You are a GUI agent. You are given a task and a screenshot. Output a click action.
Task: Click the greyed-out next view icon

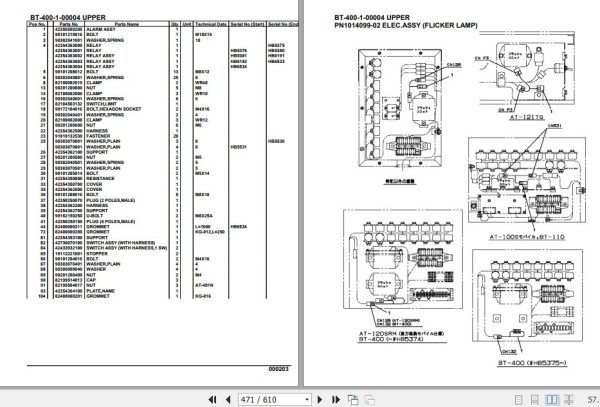369,400
